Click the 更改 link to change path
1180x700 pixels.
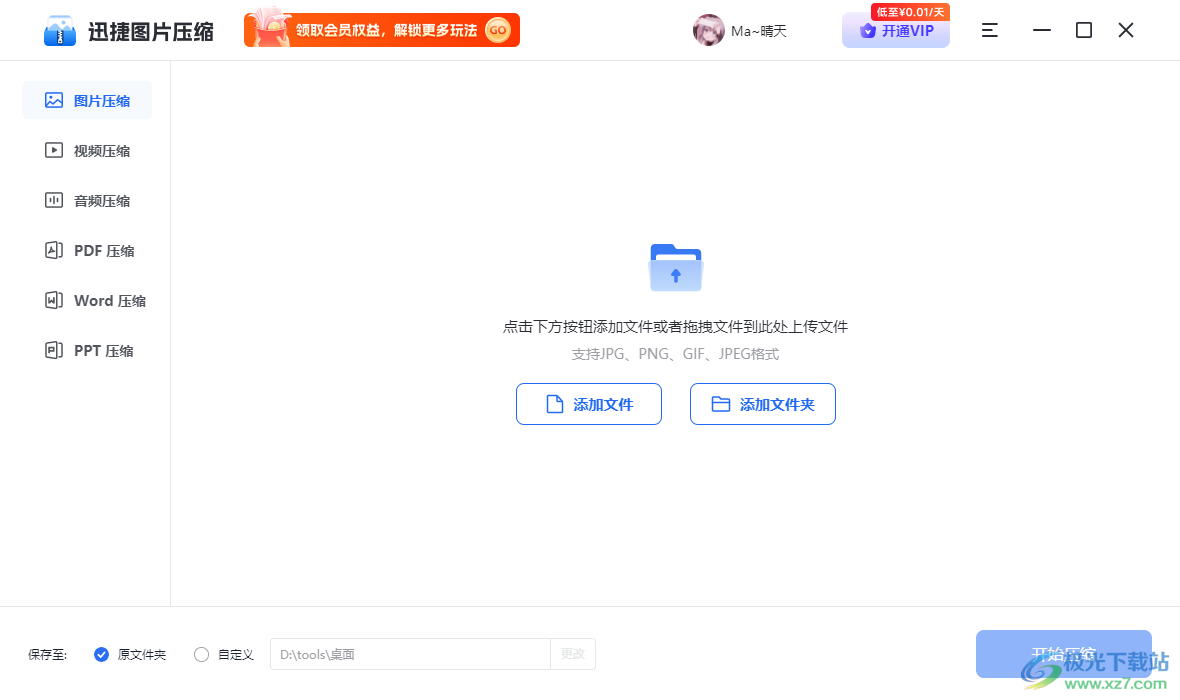click(572, 654)
